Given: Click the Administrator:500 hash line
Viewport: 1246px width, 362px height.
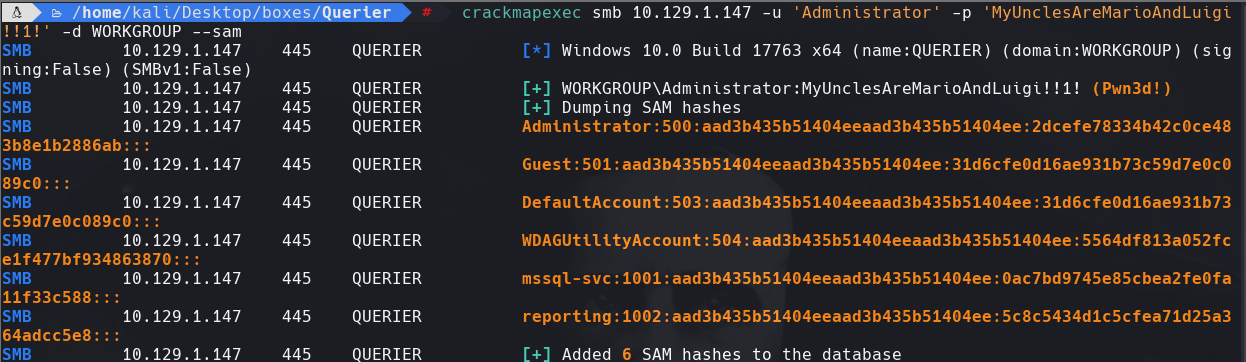Looking at the screenshot, I should [877, 127].
